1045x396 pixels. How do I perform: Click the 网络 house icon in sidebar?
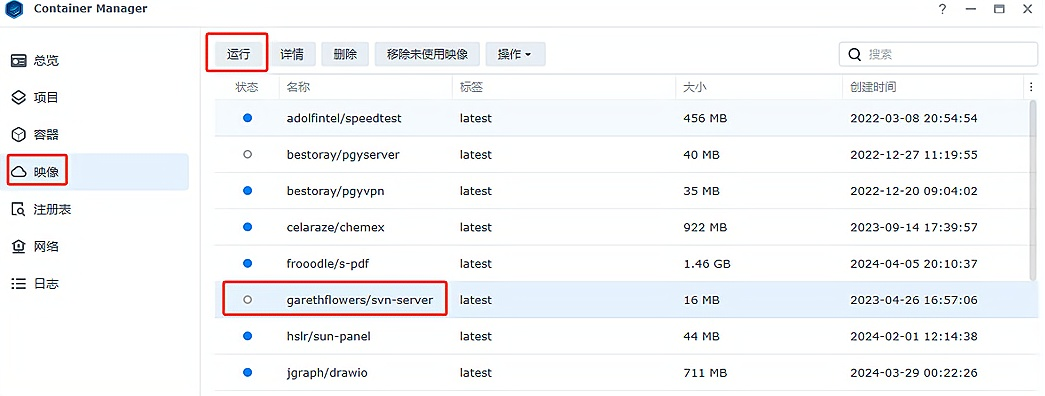click(19, 247)
